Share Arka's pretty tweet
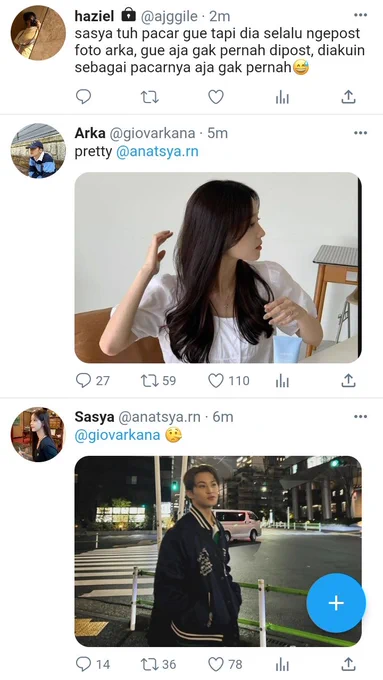The image size is (383, 680). click(x=348, y=381)
